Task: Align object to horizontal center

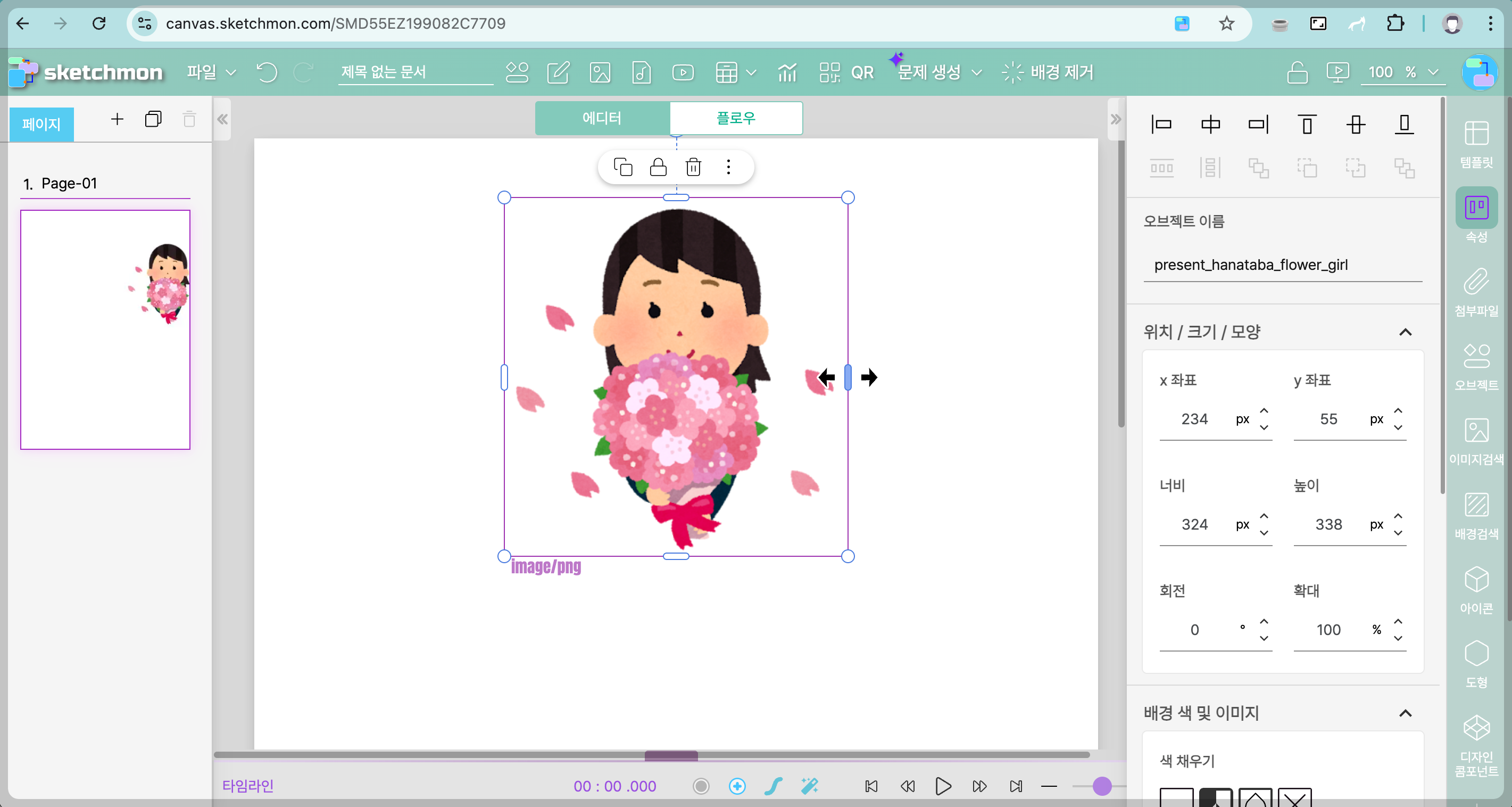Action: coord(1210,125)
